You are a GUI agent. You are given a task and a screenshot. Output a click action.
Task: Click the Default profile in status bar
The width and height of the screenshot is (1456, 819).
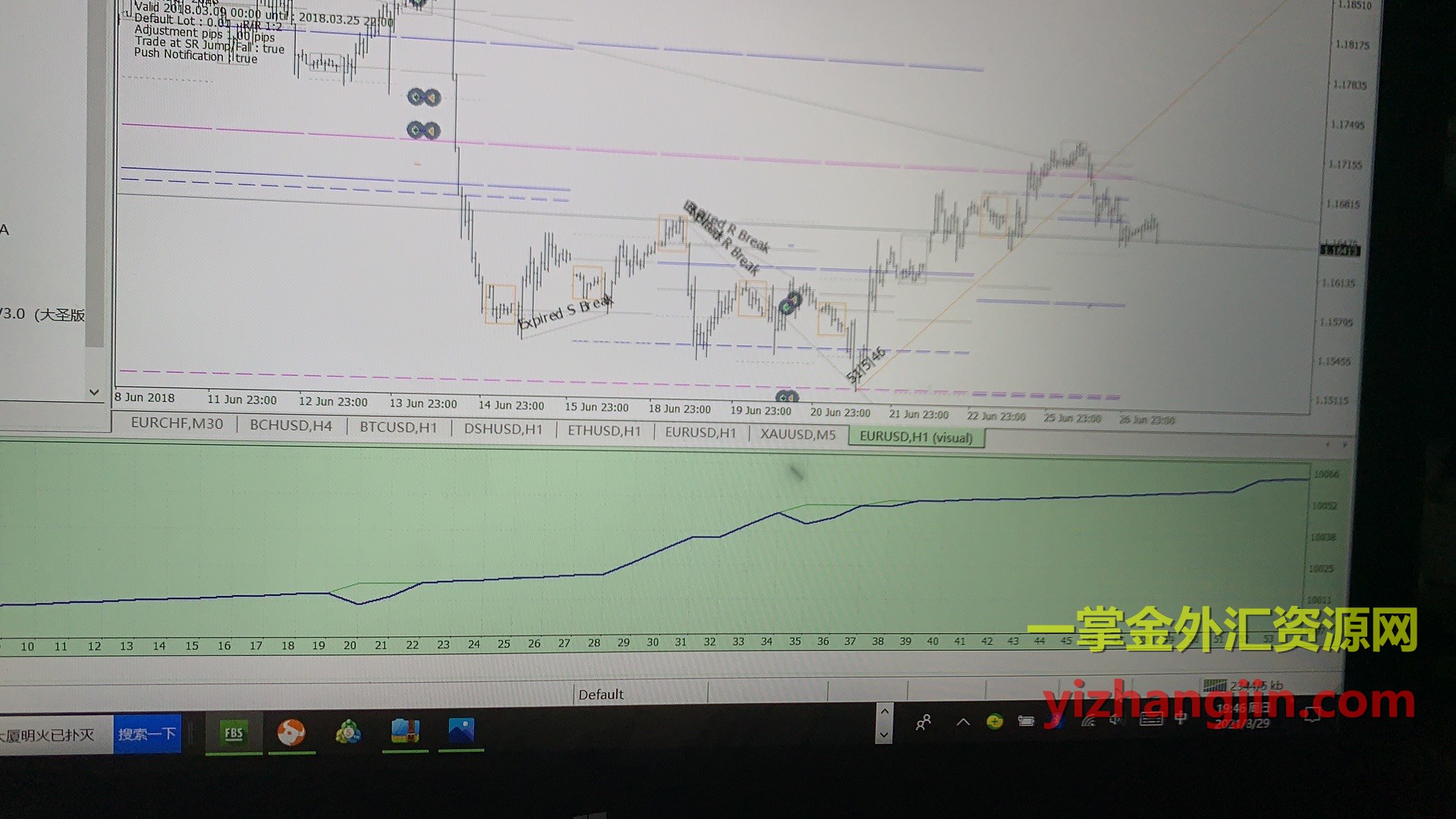(x=601, y=694)
